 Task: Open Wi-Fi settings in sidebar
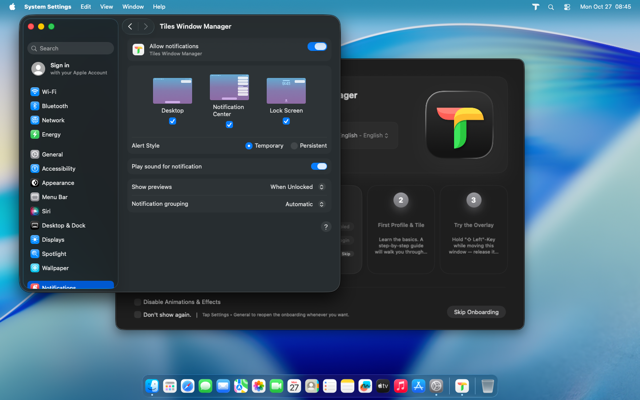[49, 91]
